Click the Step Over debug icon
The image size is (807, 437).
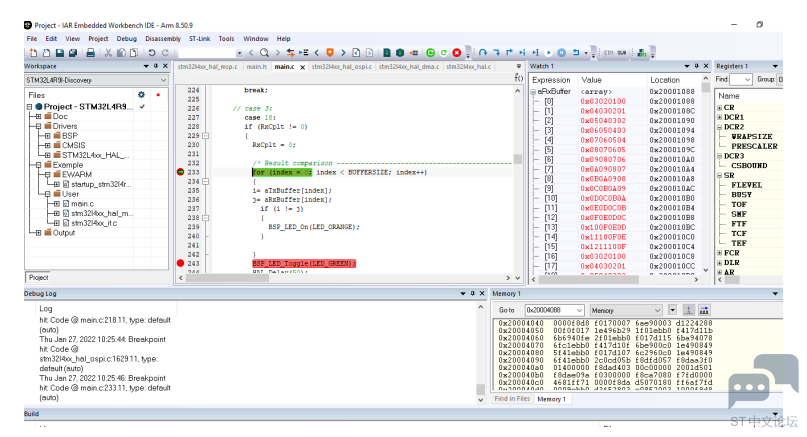pyautogui.click(x=483, y=53)
